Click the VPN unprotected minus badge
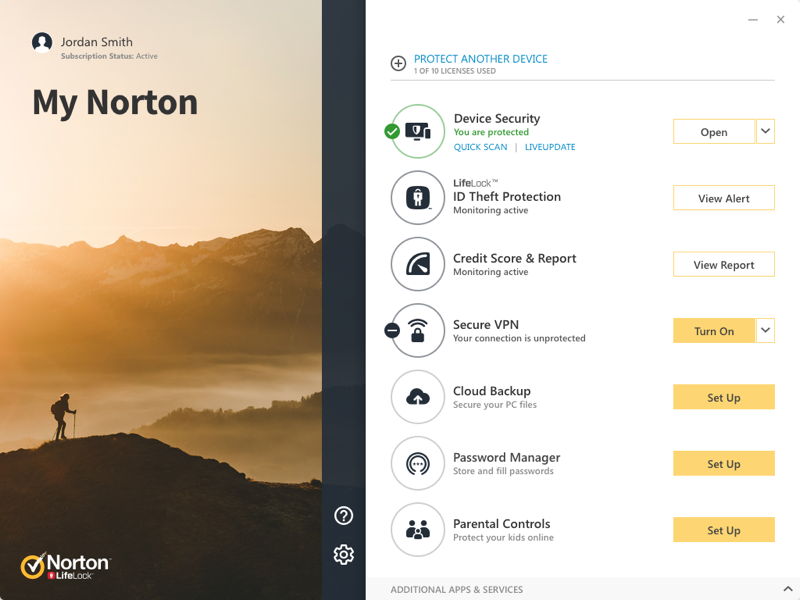The height and width of the screenshot is (600, 800). (392, 331)
